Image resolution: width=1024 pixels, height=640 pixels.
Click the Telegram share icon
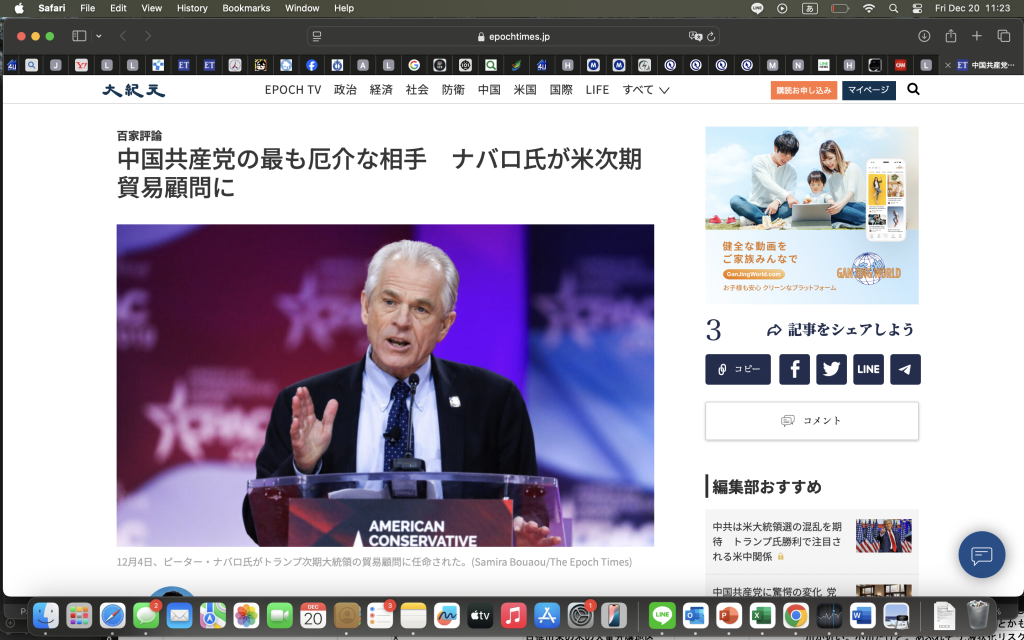pos(905,369)
